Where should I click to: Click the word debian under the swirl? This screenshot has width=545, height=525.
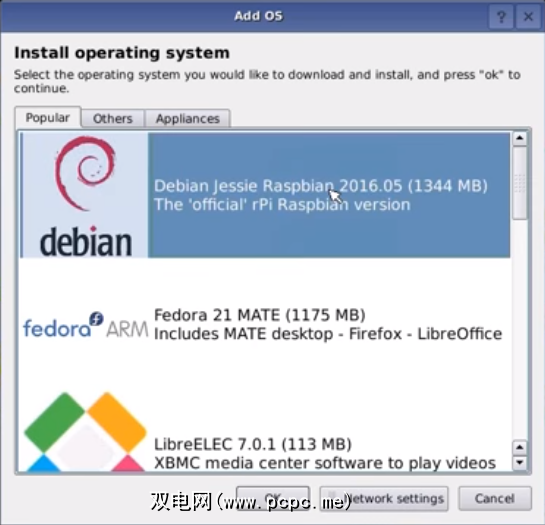(x=86, y=242)
